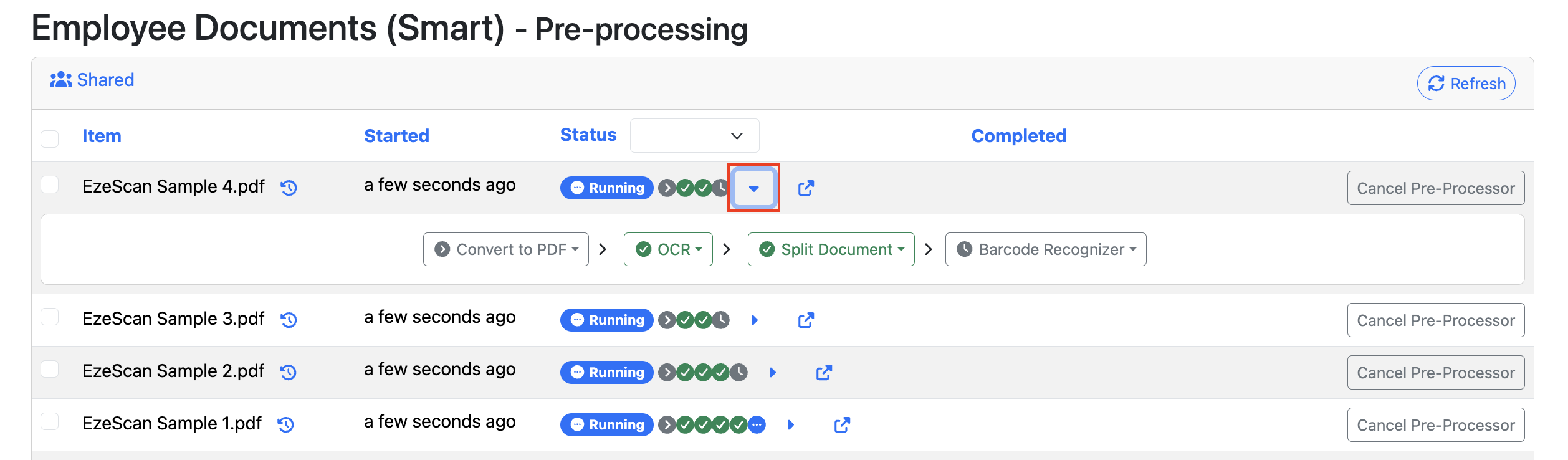This screenshot has height=460, width=1568.
Task: Open EzeScan Sample 3.pdf external link icon
Action: click(806, 320)
